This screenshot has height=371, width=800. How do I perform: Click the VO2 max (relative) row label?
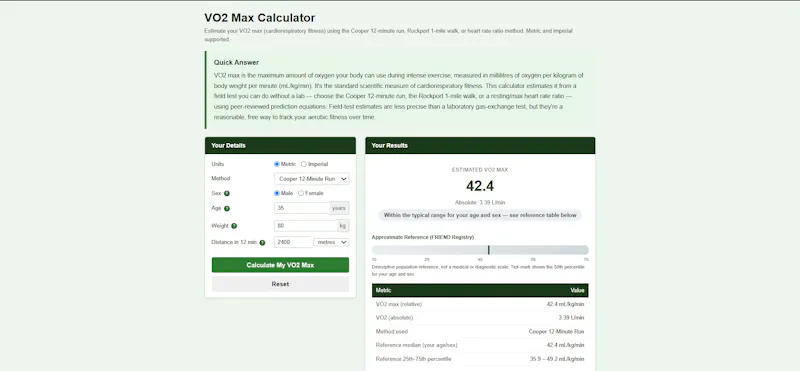(x=399, y=304)
